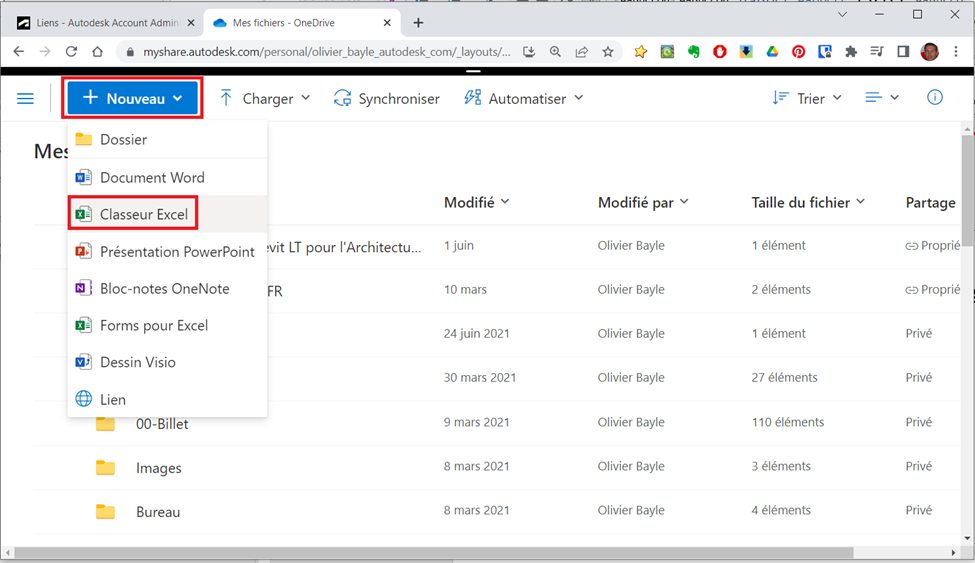Open the Charger upload dropdown

pos(265,98)
